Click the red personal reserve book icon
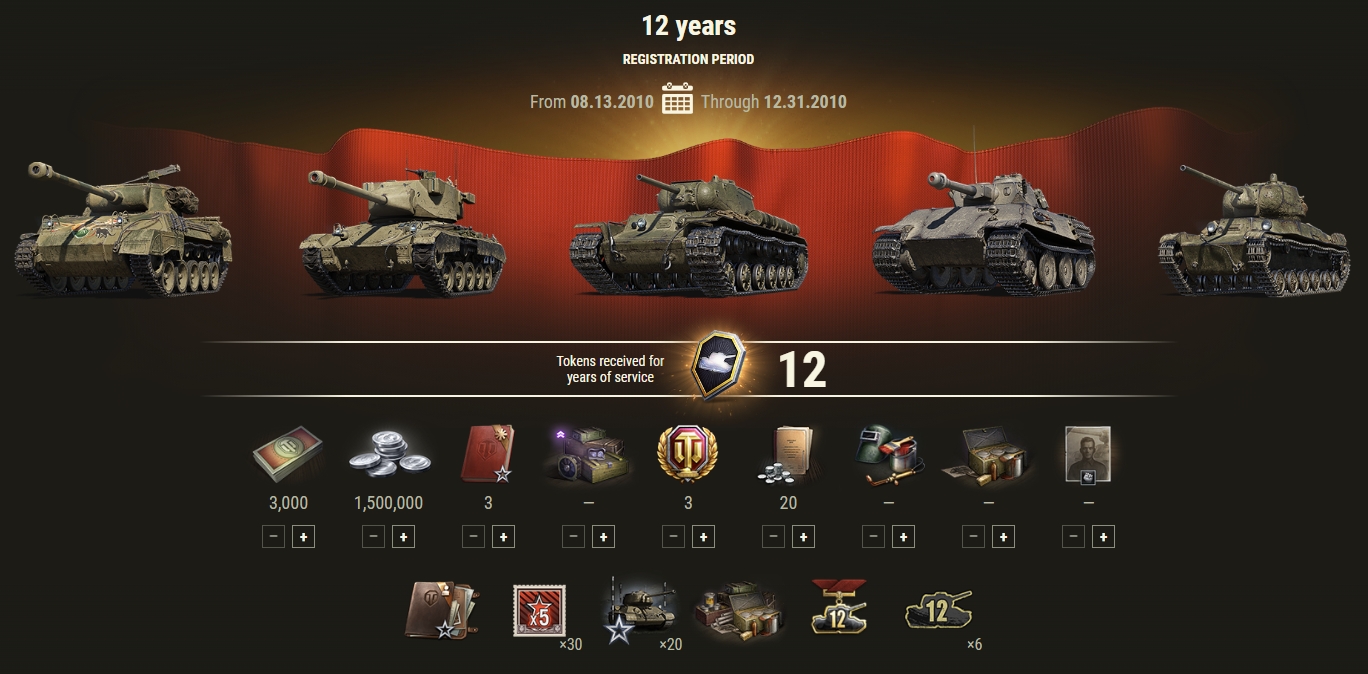1368x674 pixels. tap(487, 454)
